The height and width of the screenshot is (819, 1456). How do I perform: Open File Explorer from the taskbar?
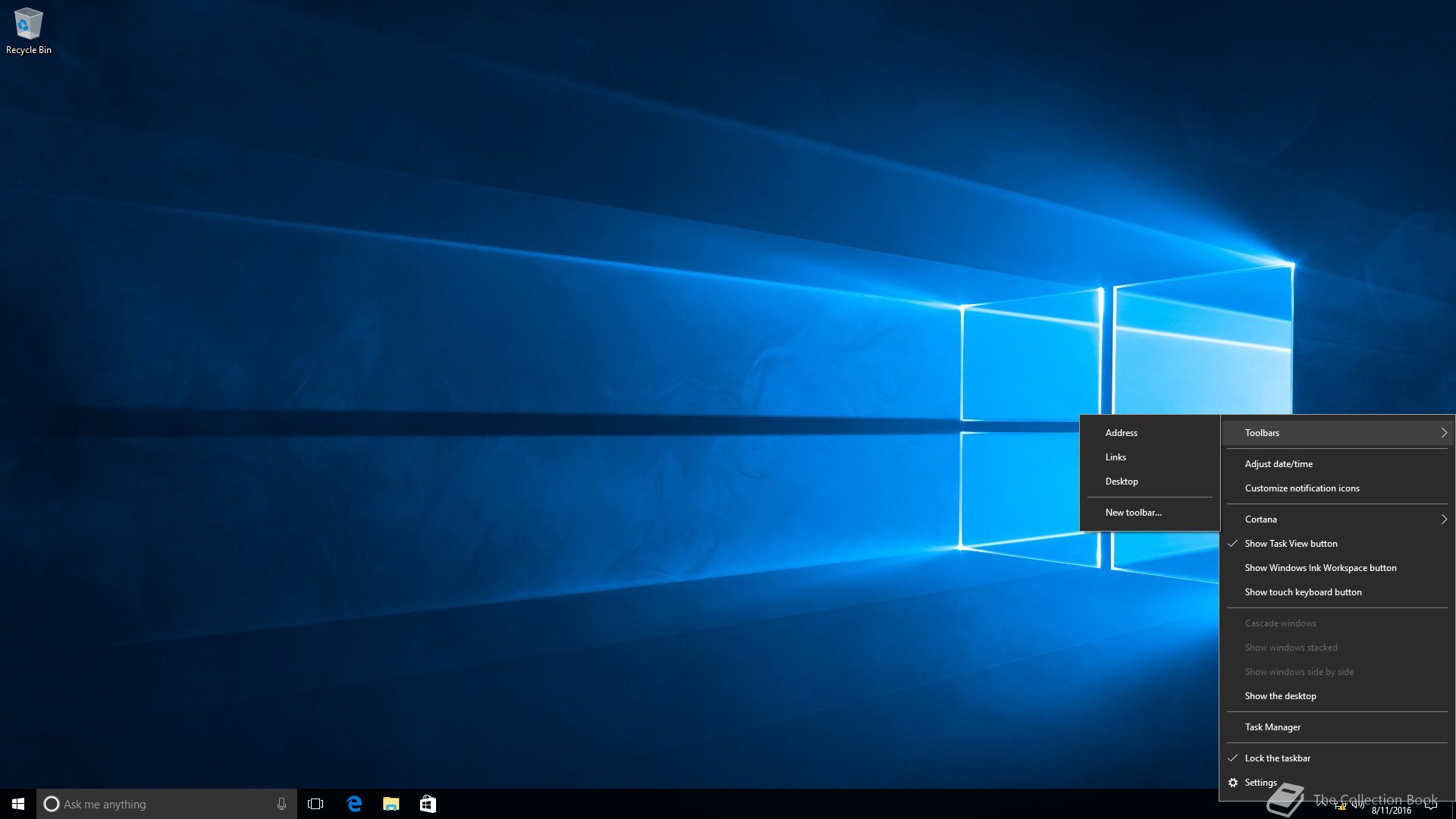(391, 804)
